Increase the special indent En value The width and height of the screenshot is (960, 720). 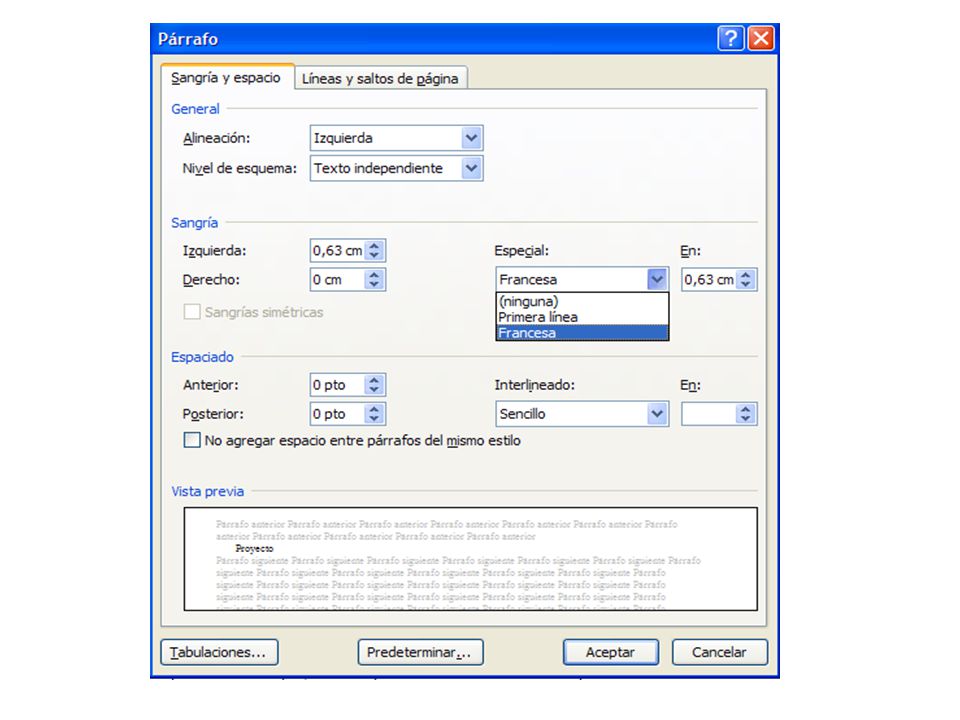[x=746, y=275]
